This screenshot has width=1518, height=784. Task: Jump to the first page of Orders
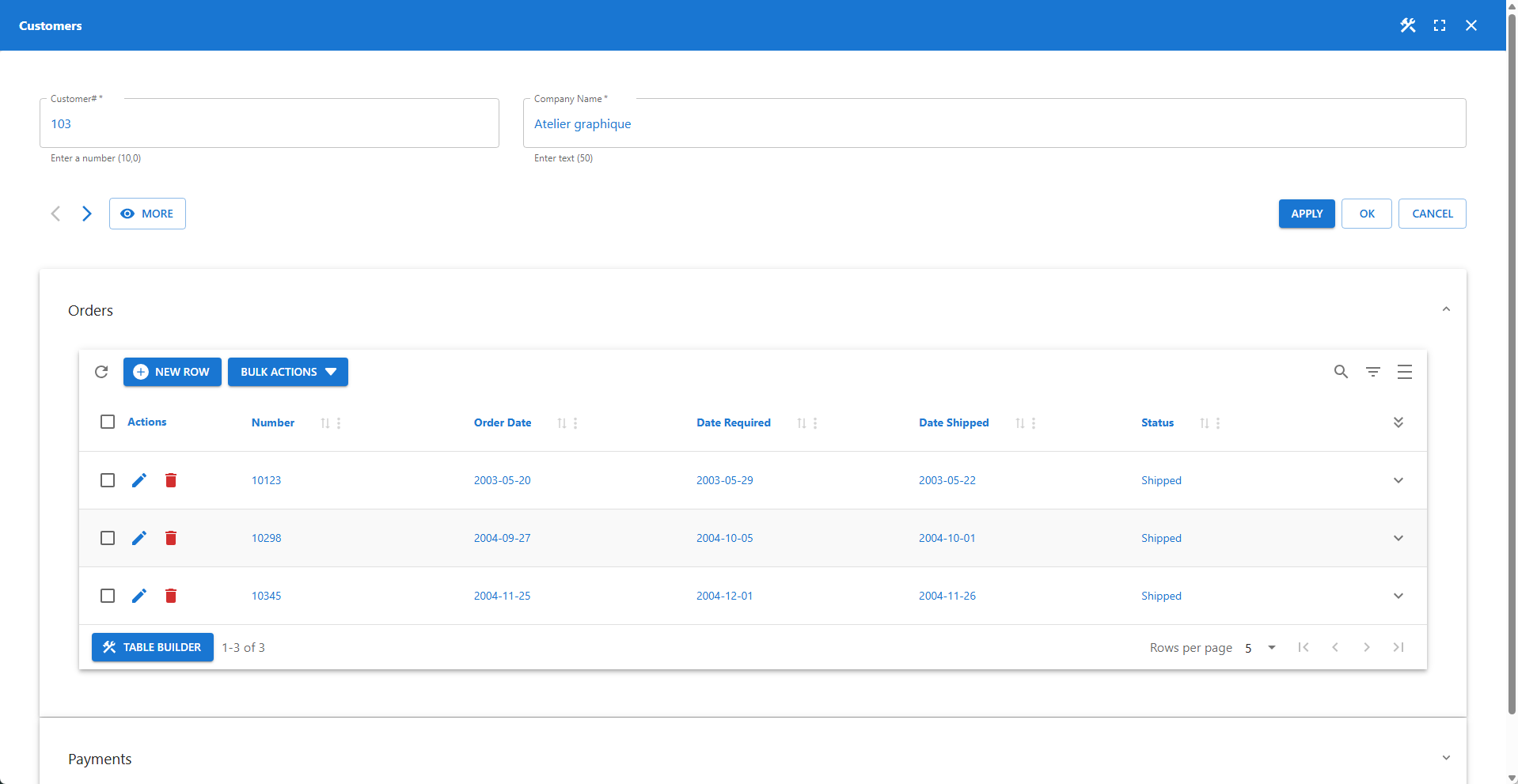coord(1304,647)
